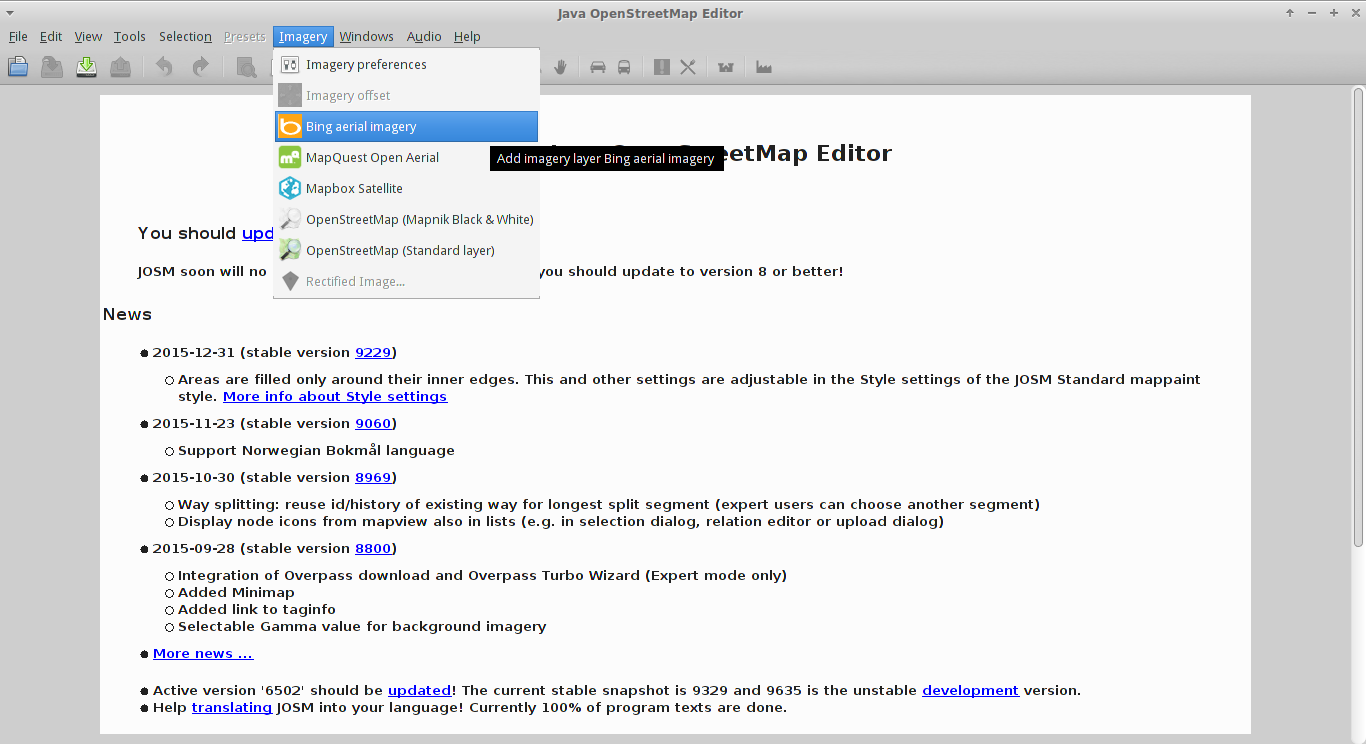Add the Bing aerial imagery layer

click(x=407, y=126)
